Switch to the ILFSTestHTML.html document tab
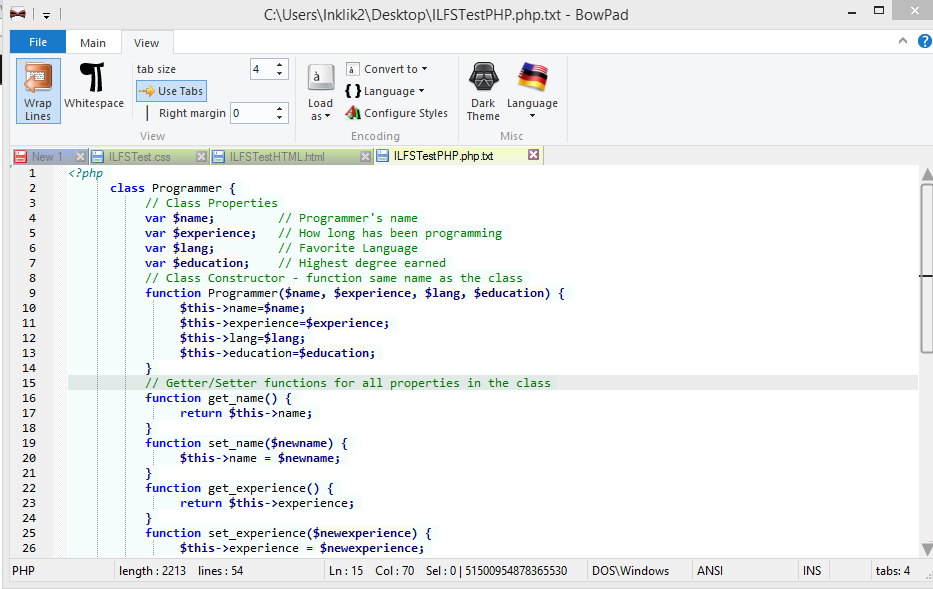Viewport: 933px width, 589px height. tap(277, 157)
